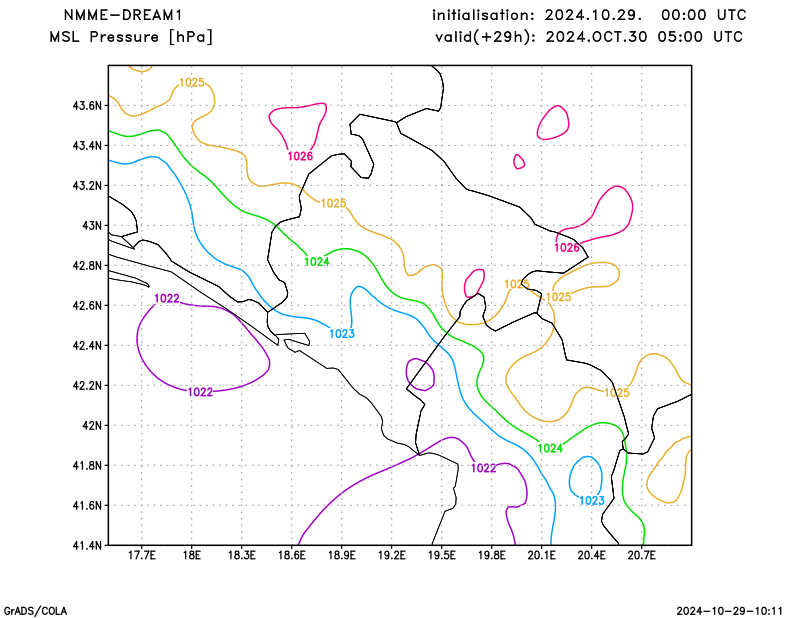This screenshot has width=800, height=618.
Task: Select the "MSL Pressure [hPa]" heading
Action: [131, 37]
